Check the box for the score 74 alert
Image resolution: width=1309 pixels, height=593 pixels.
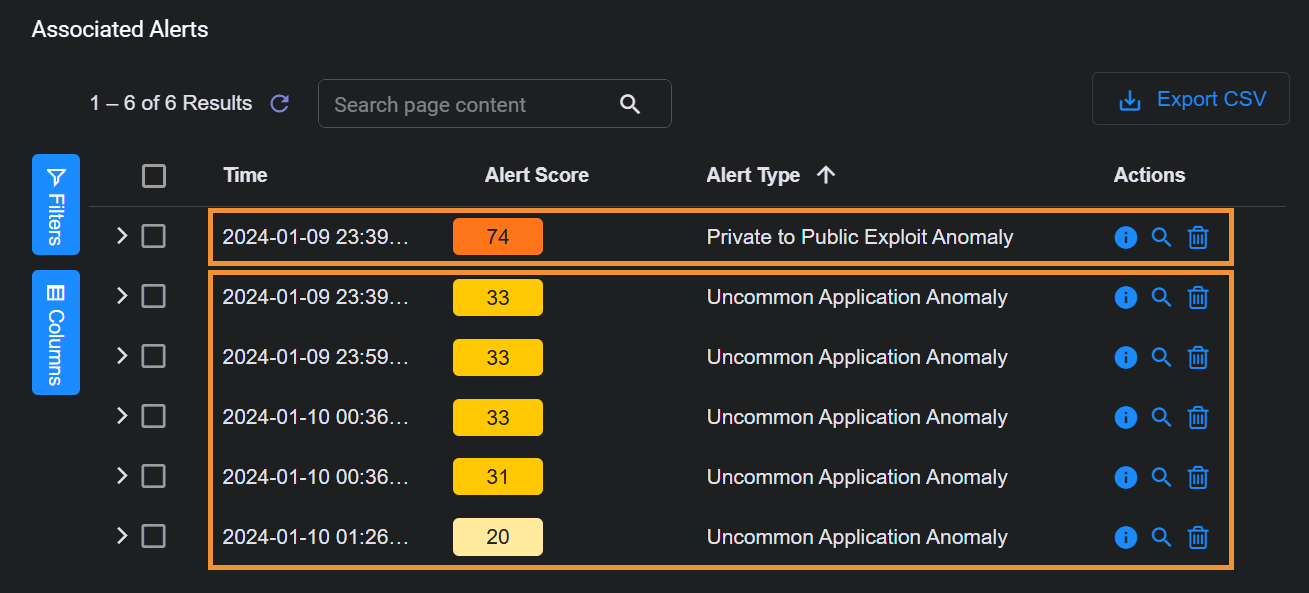tap(154, 236)
